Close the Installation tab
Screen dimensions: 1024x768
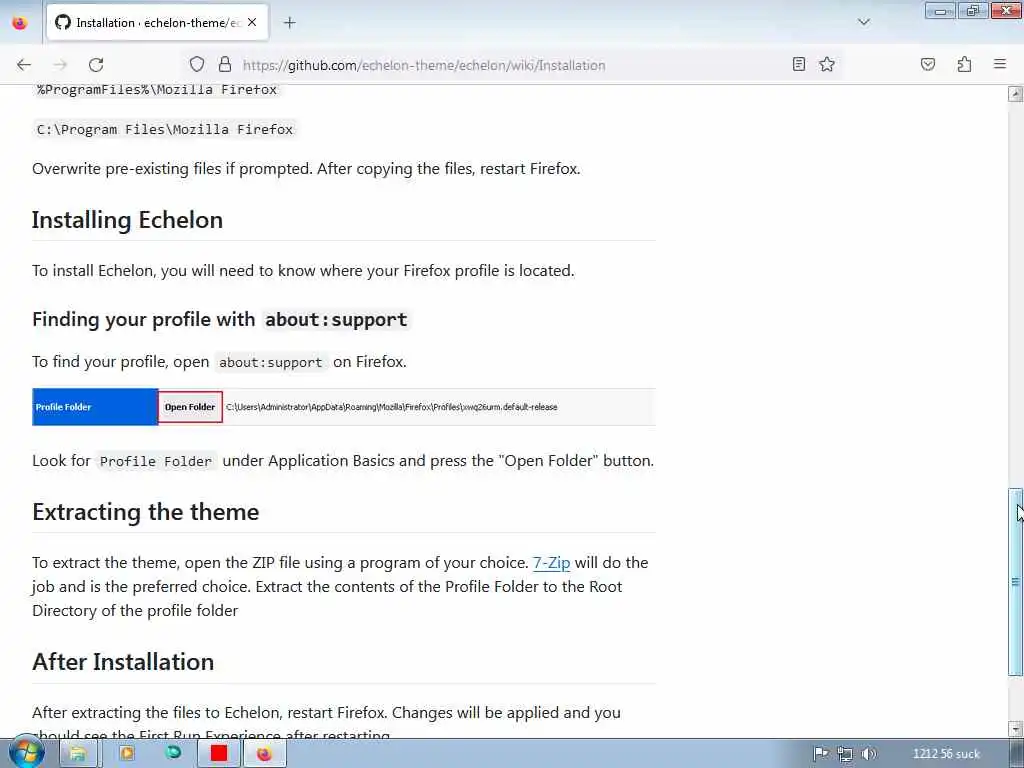click(x=252, y=22)
